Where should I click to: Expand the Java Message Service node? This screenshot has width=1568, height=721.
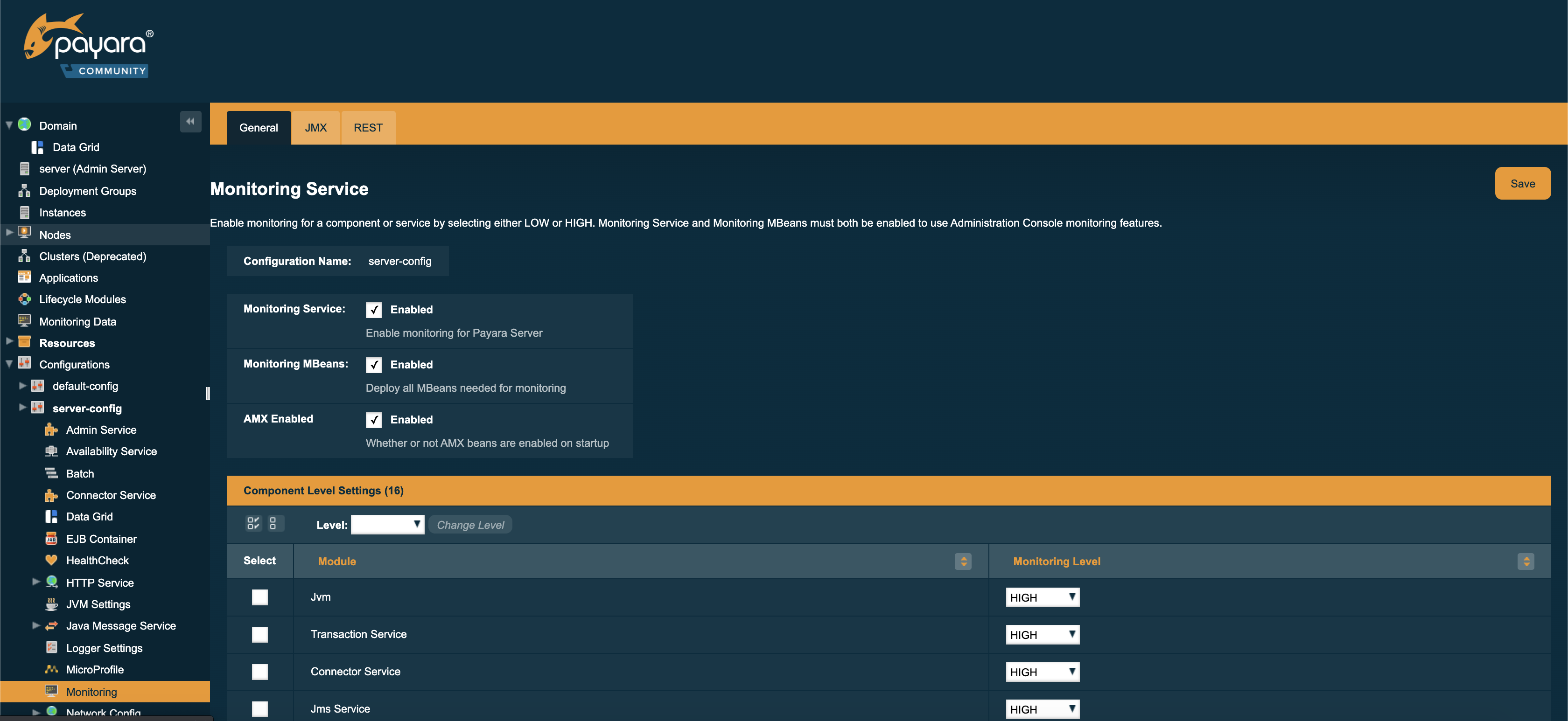(x=36, y=625)
